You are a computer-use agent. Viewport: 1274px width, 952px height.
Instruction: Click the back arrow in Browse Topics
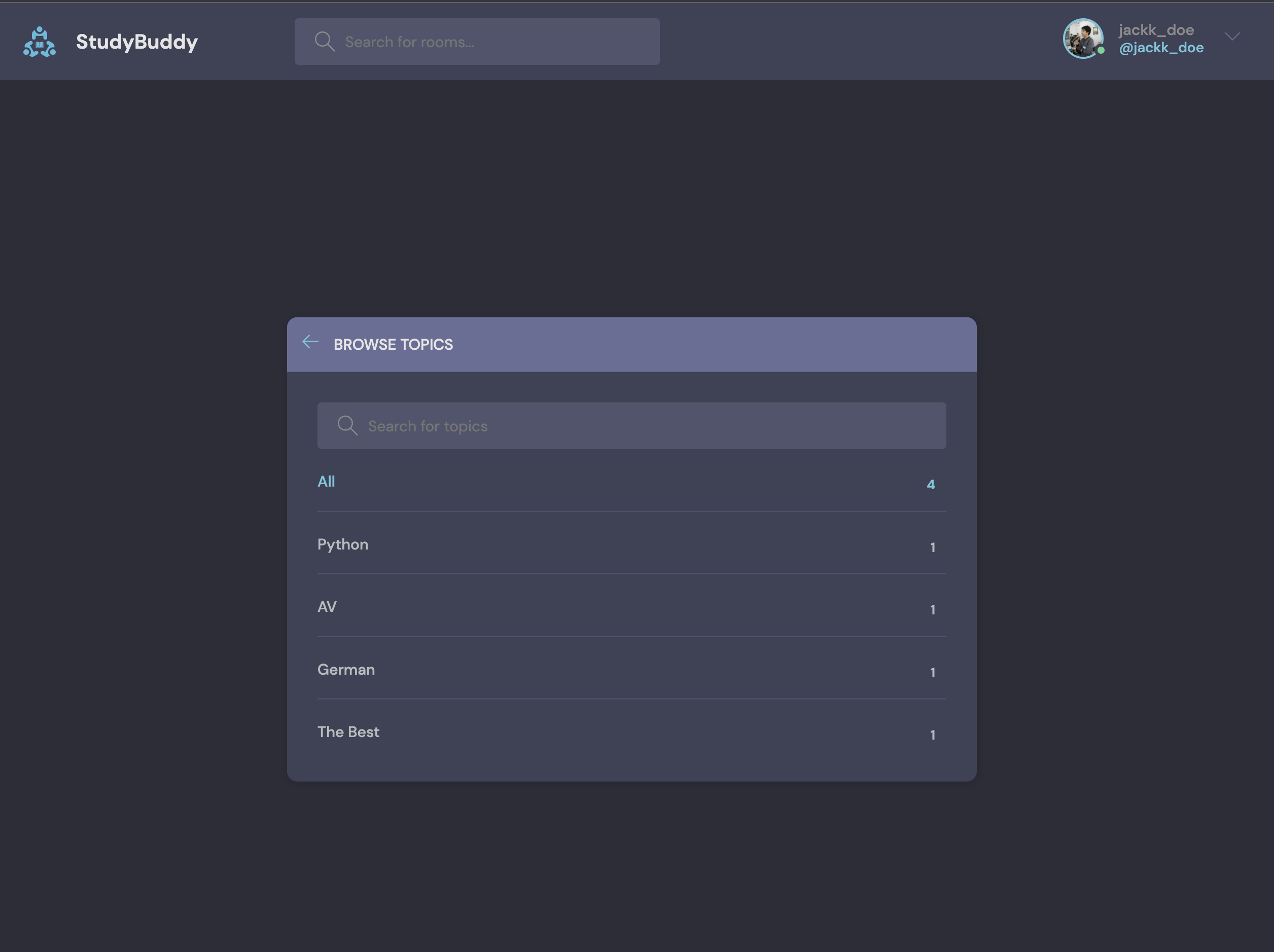[x=310, y=343]
